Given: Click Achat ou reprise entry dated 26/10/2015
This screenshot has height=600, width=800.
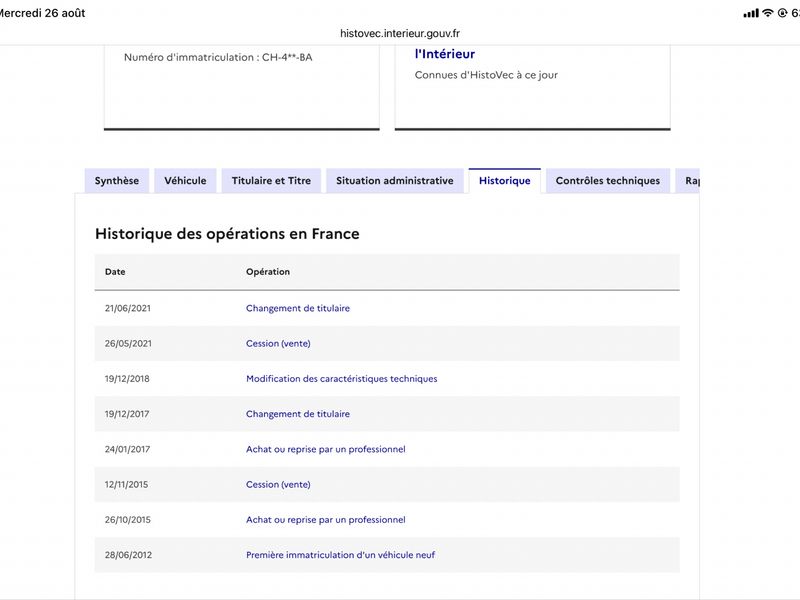Looking at the screenshot, I should pyautogui.click(x=326, y=519).
